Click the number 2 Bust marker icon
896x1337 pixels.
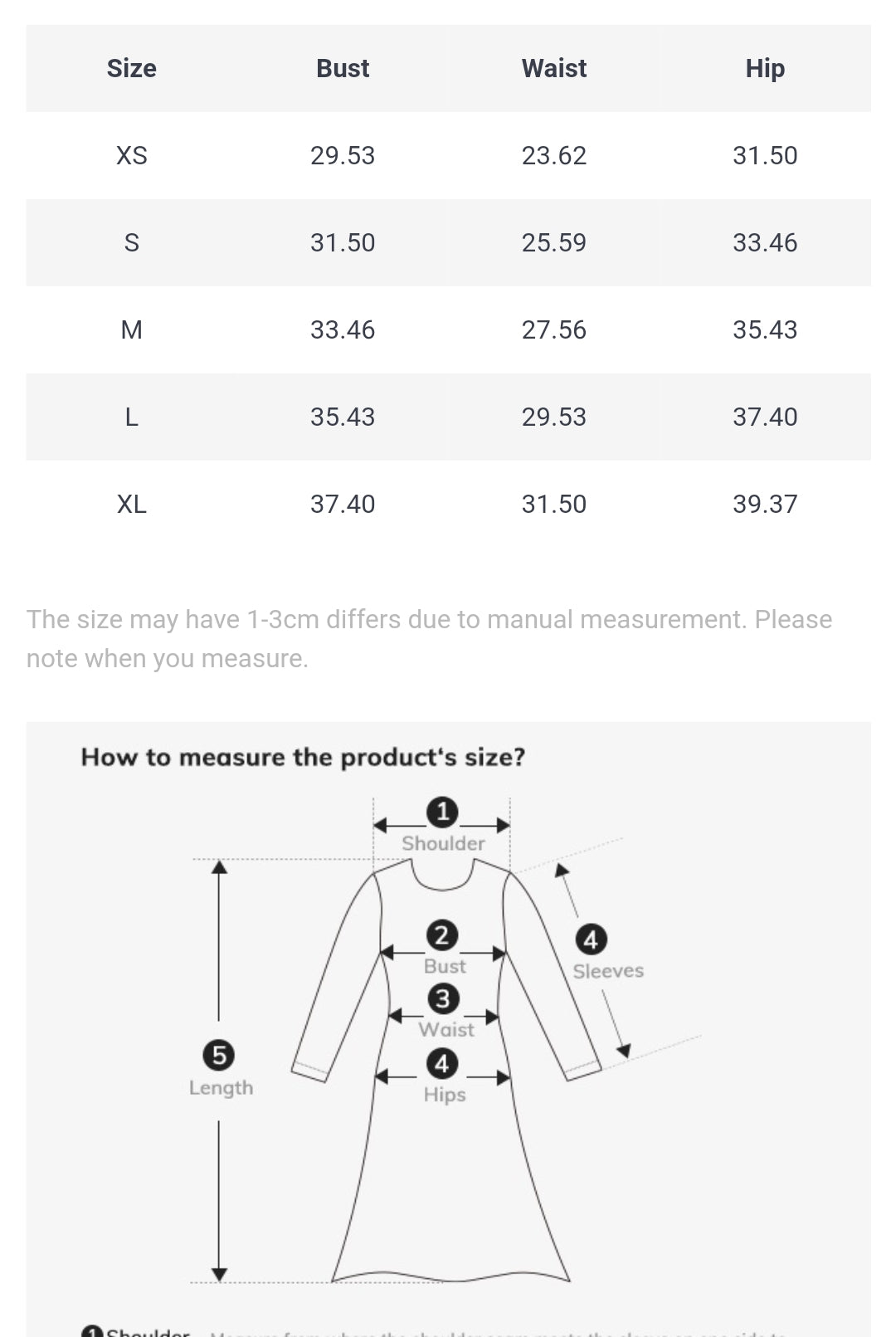click(442, 935)
